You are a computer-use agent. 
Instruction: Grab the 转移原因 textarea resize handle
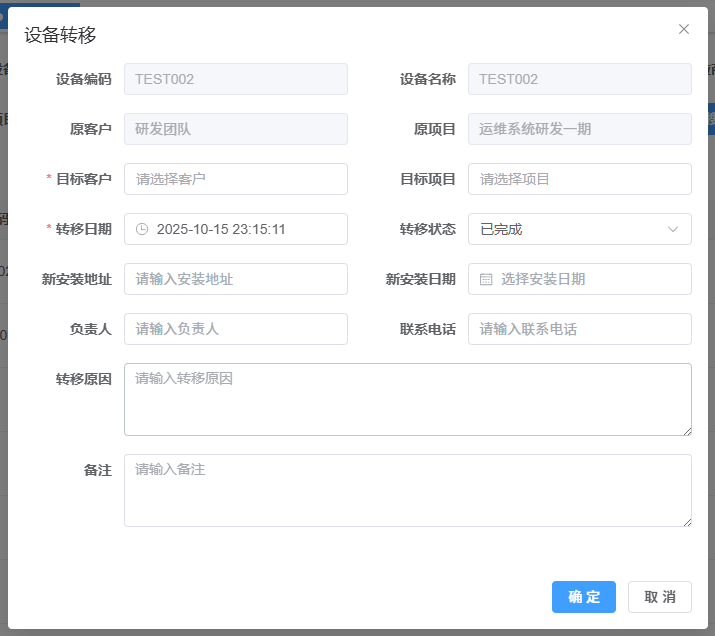686,430
